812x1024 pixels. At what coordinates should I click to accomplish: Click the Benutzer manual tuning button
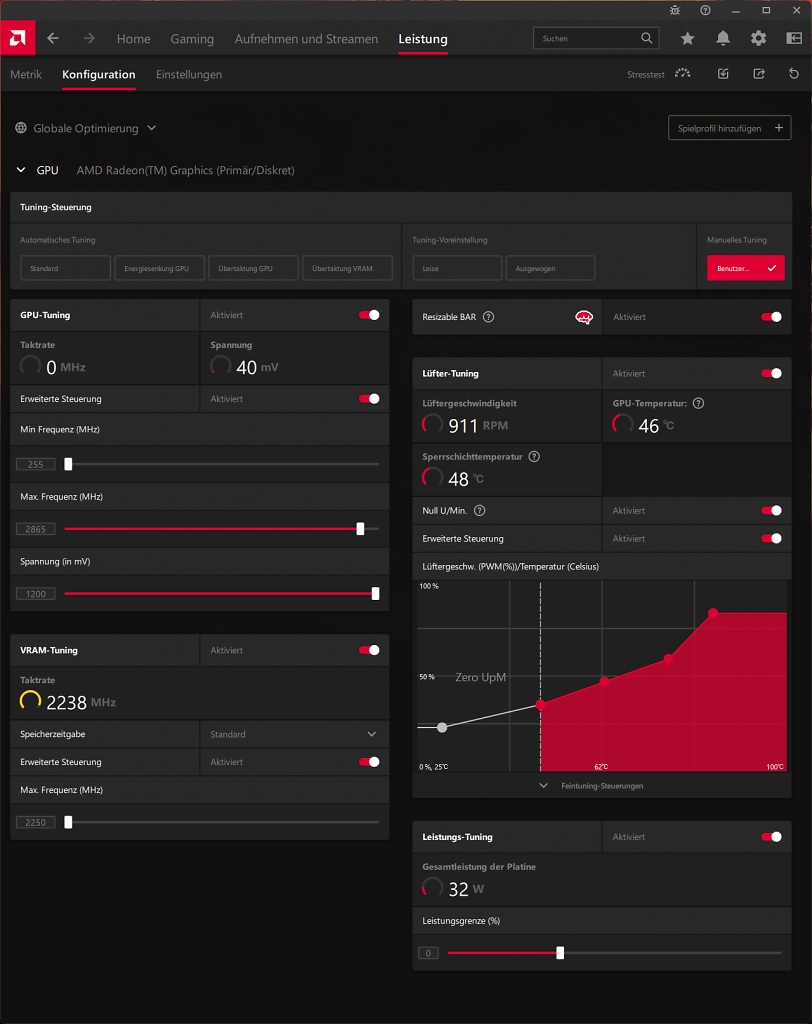click(x=745, y=268)
